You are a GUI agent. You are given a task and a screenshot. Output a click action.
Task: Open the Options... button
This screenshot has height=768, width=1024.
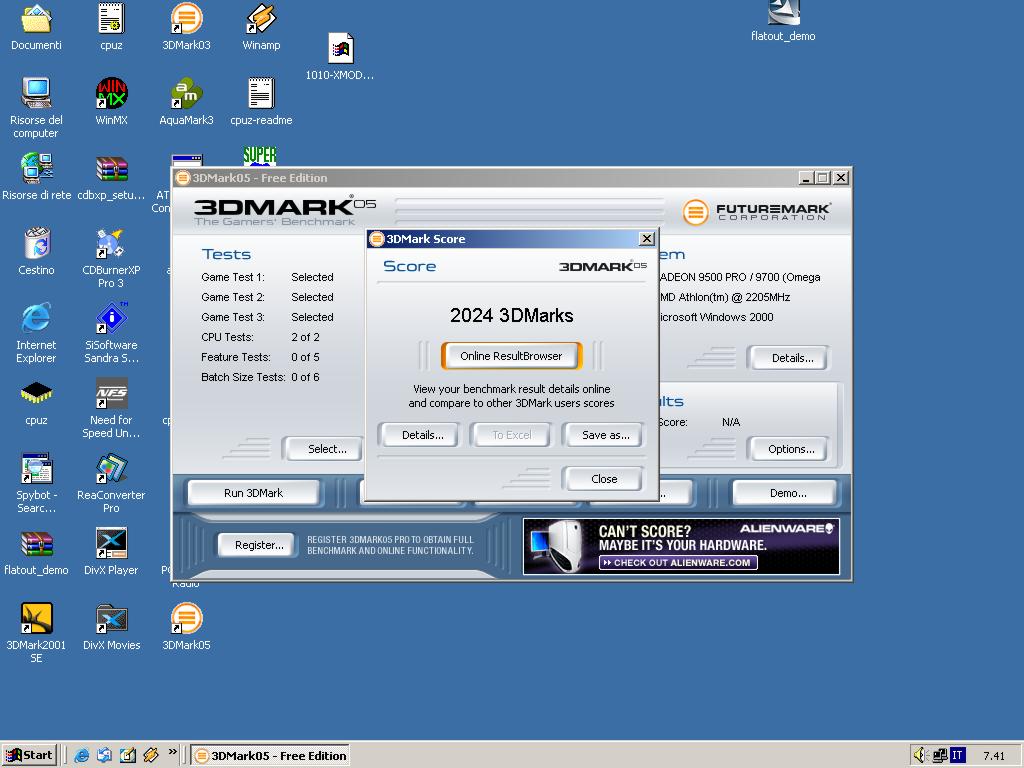[791, 449]
